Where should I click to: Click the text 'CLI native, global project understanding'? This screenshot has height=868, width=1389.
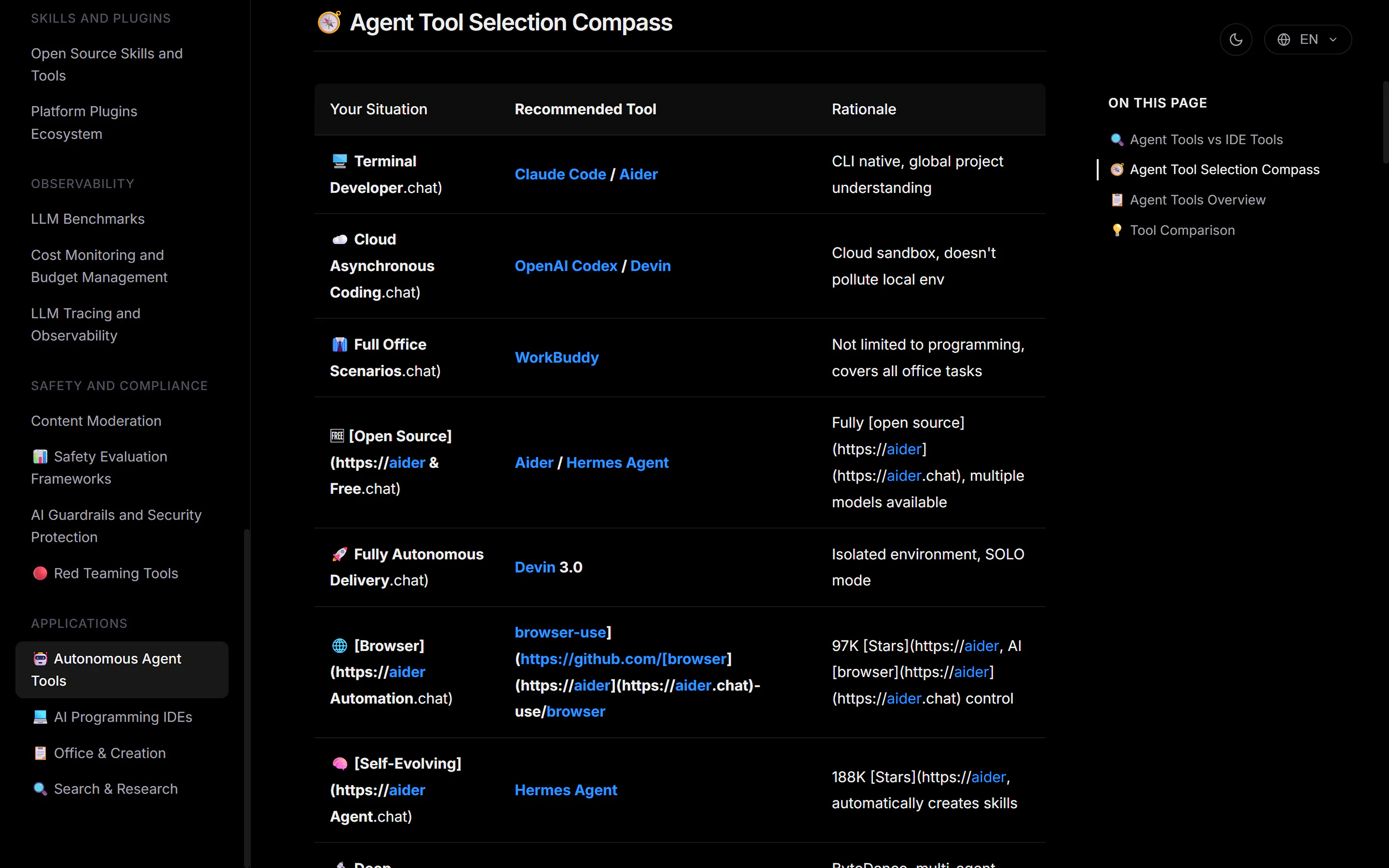[x=918, y=175]
